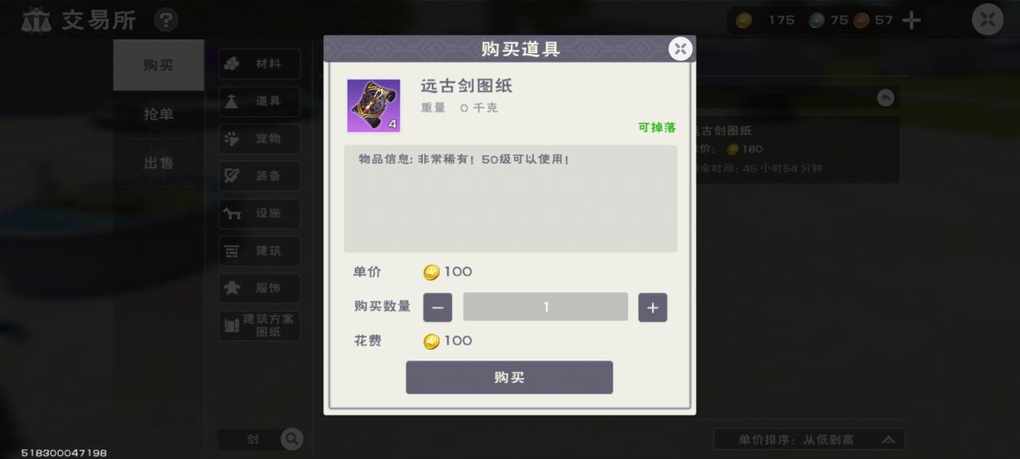Collapse the listing with the up-arrow icon
This screenshot has width=1020, height=459.
[885, 98]
